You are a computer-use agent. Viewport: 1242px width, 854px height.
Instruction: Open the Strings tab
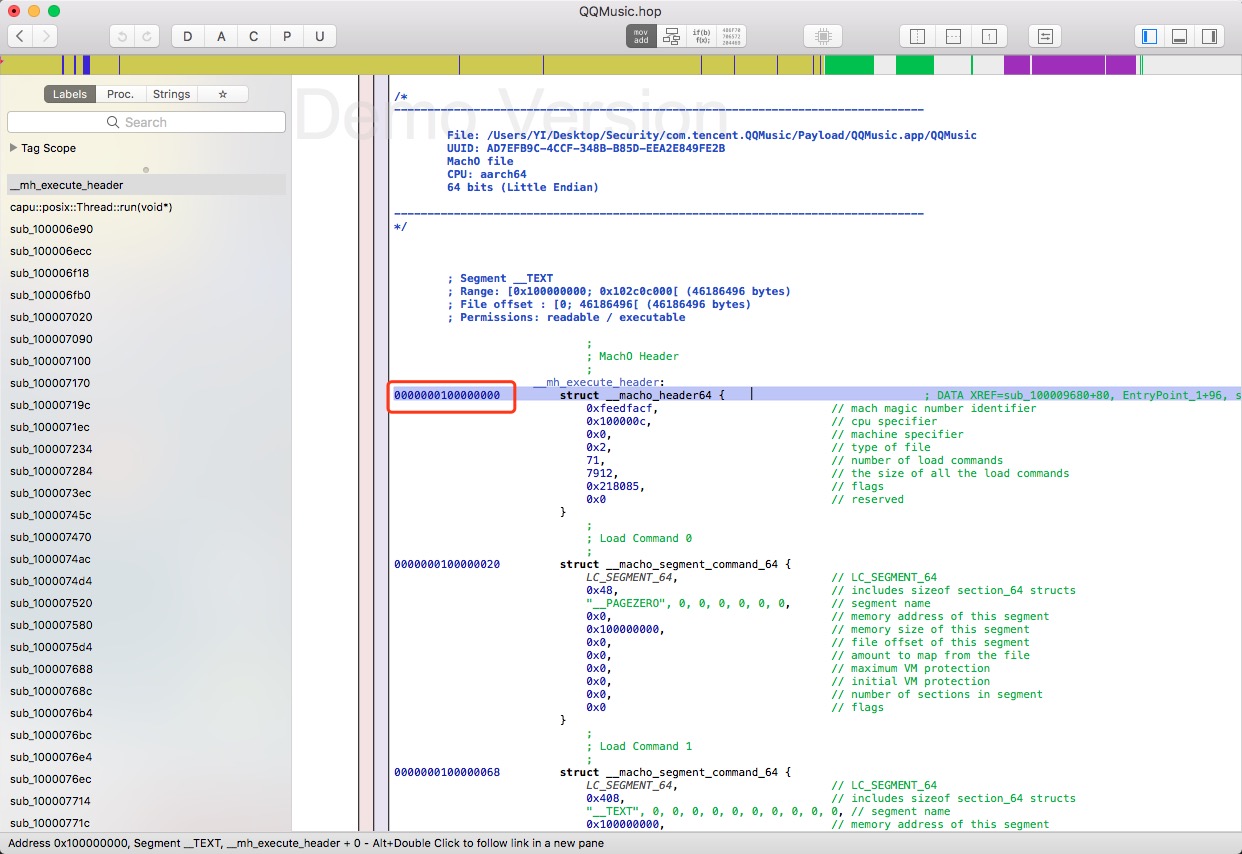(x=171, y=94)
